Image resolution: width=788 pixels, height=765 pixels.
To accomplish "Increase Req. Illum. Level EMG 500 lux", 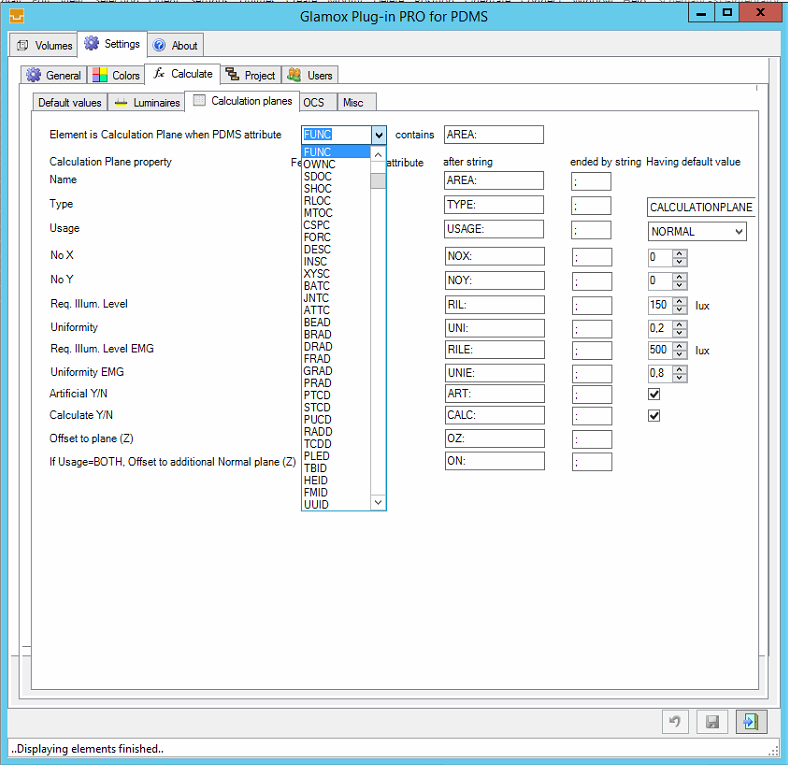I will click(x=679, y=346).
